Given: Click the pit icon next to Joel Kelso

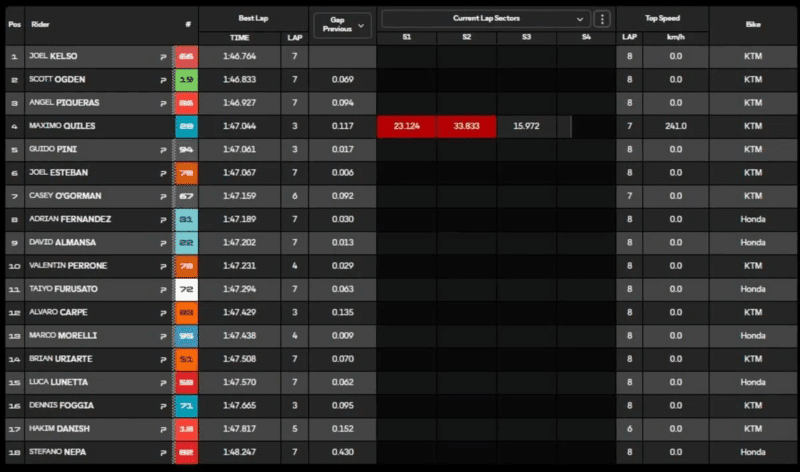Looking at the screenshot, I should click(163, 57).
